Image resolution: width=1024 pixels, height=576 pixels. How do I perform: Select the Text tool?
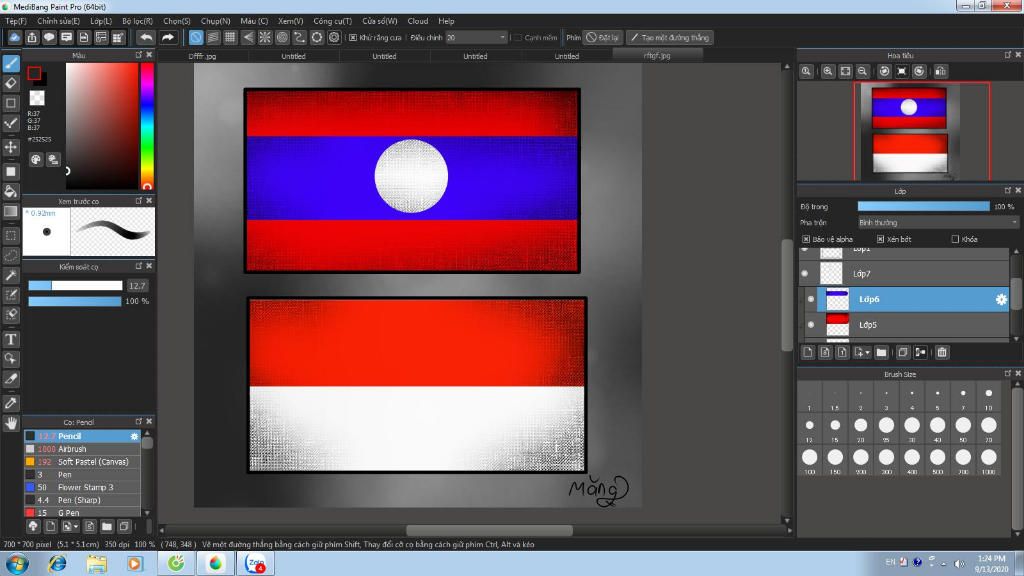point(11,339)
